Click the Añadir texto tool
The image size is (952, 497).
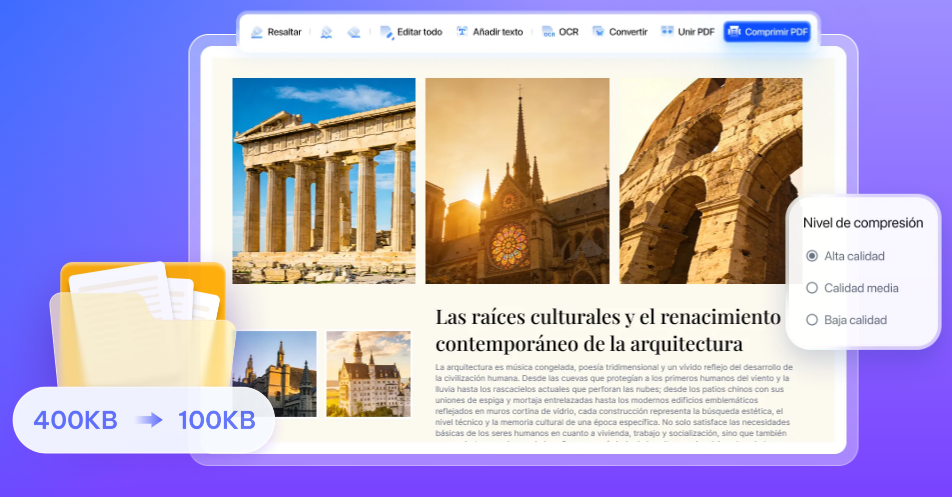click(x=489, y=32)
